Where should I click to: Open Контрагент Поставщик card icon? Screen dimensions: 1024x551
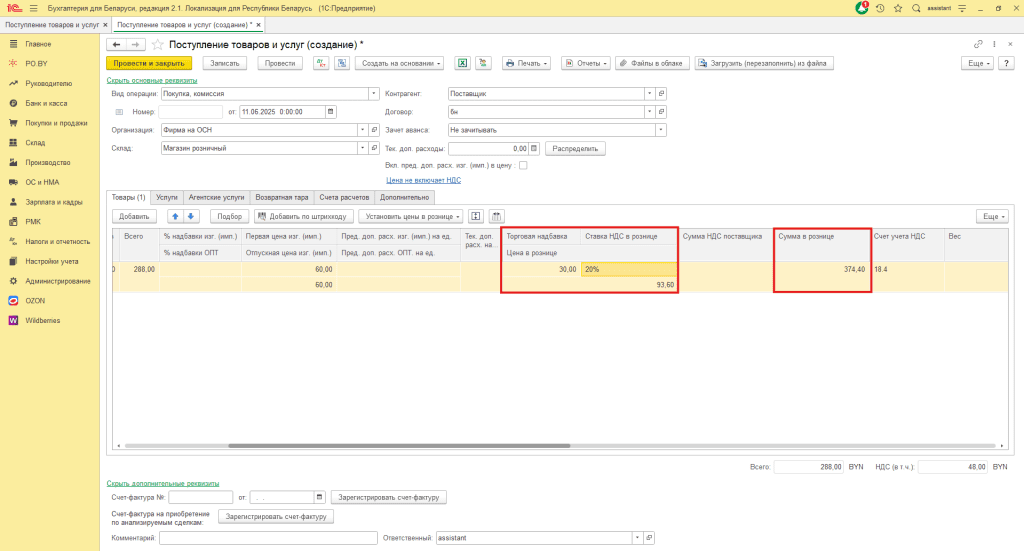click(661, 94)
